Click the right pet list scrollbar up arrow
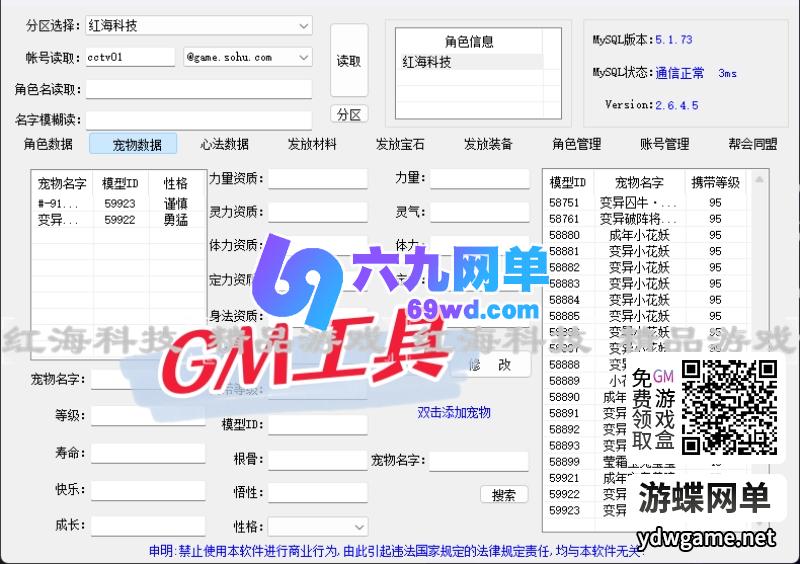This screenshot has height=564, width=800. [759, 179]
